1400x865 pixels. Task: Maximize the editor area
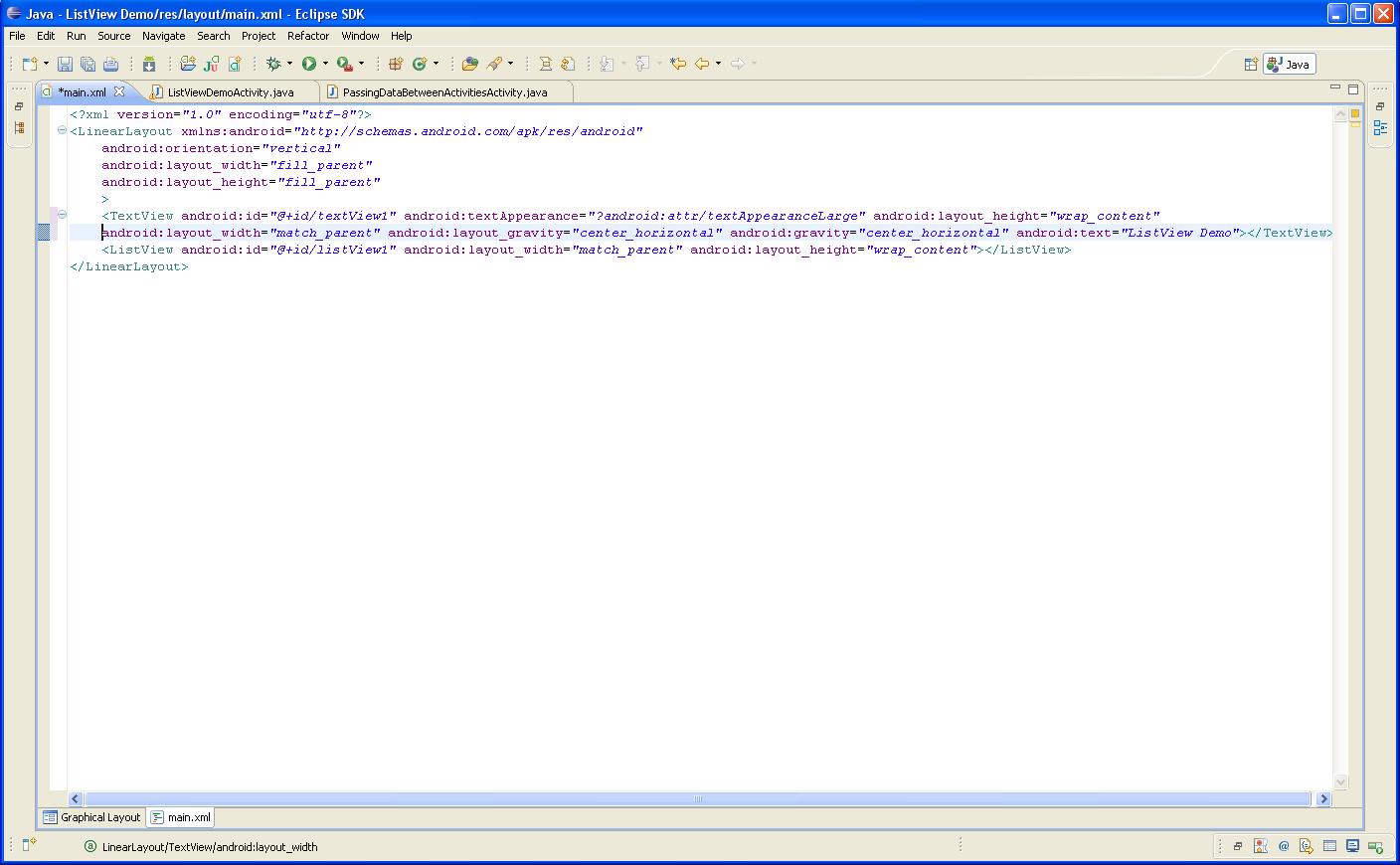tap(1353, 89)
